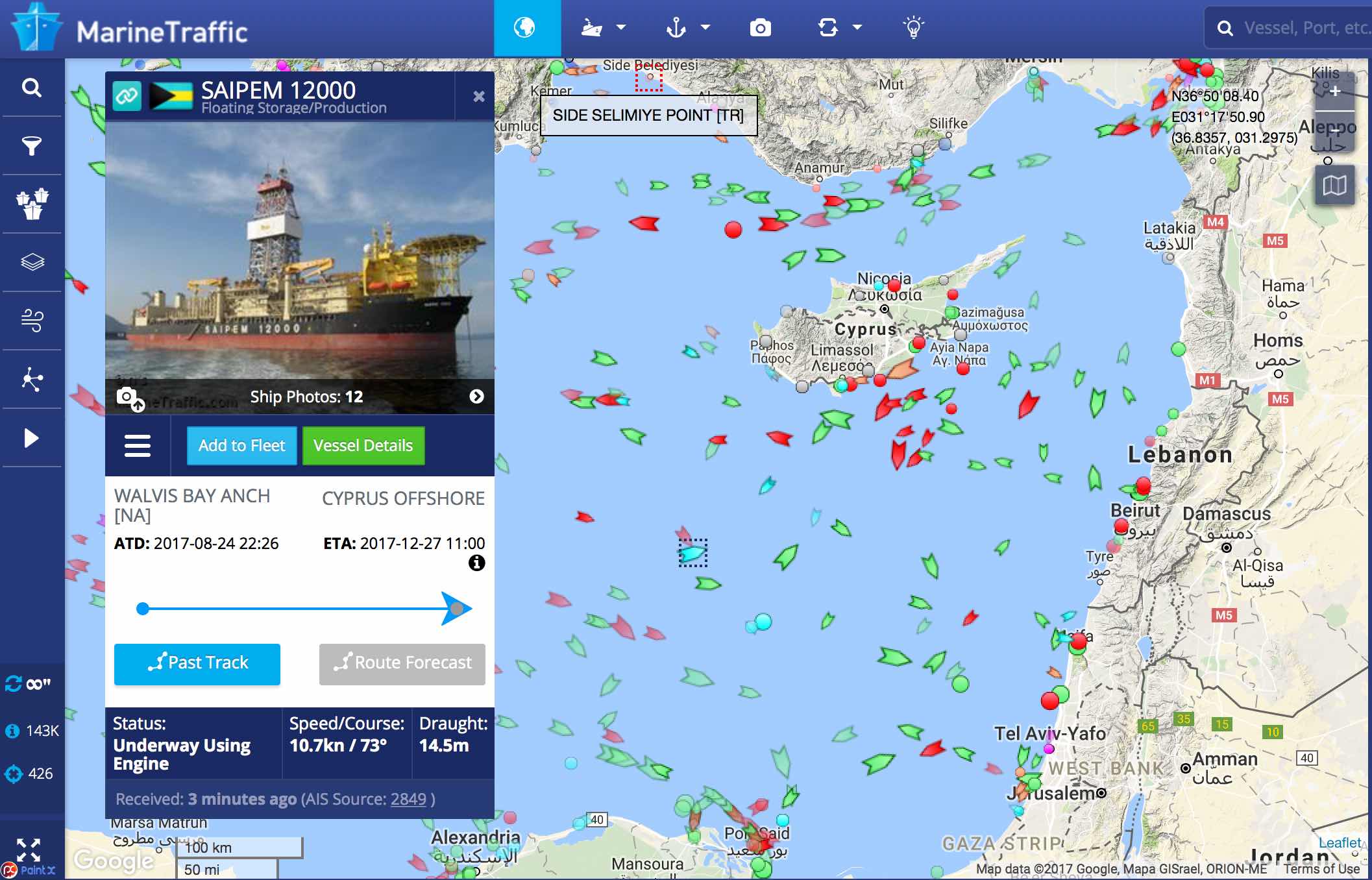Click the Vessel Details button
1372x880 pixels.
[363, 446]
